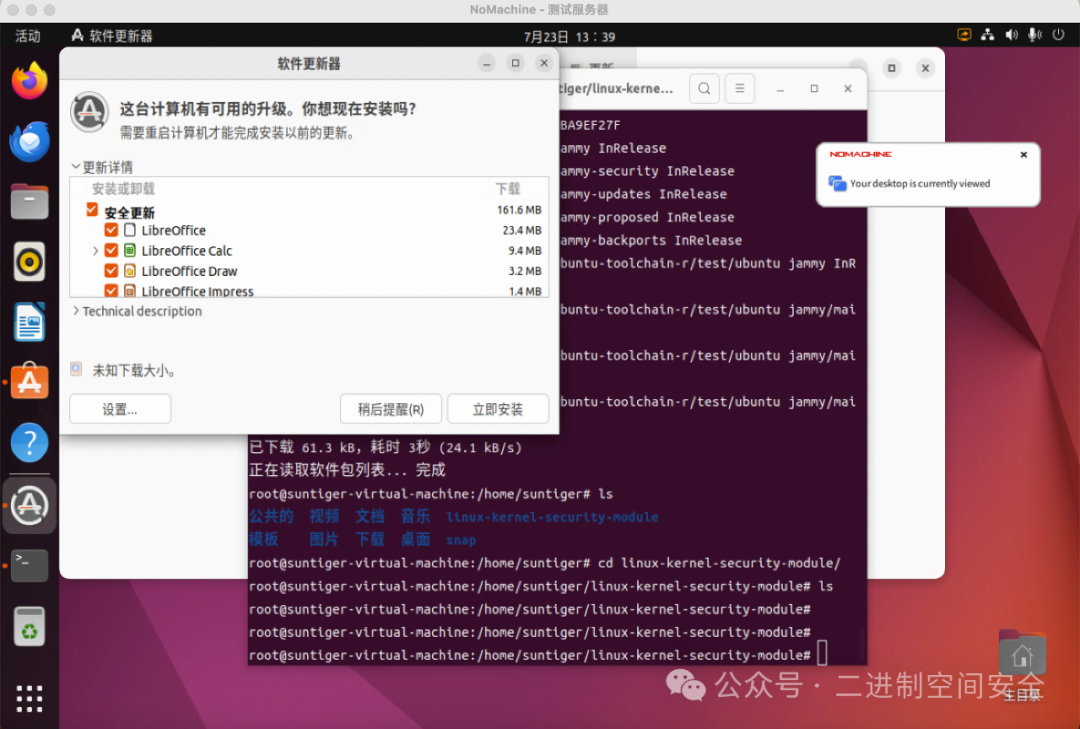This screenshot has width=1080, height=729.
Task: Uncheck the LibreOffice update checkbox
Action: pos(111,229)
